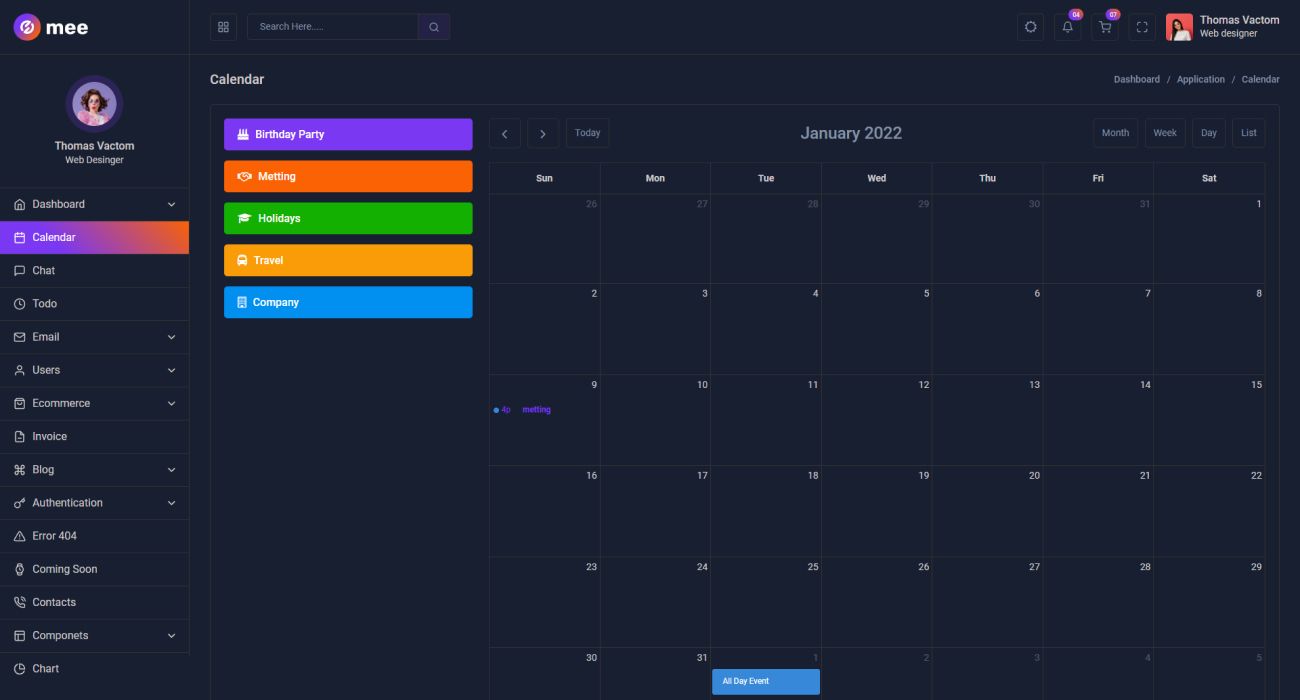Image resolution: width=1300 pixels, height=700 pixels.
Task: Expand the Ecommerce menu chevron
Action: click(x=171, y=404)
